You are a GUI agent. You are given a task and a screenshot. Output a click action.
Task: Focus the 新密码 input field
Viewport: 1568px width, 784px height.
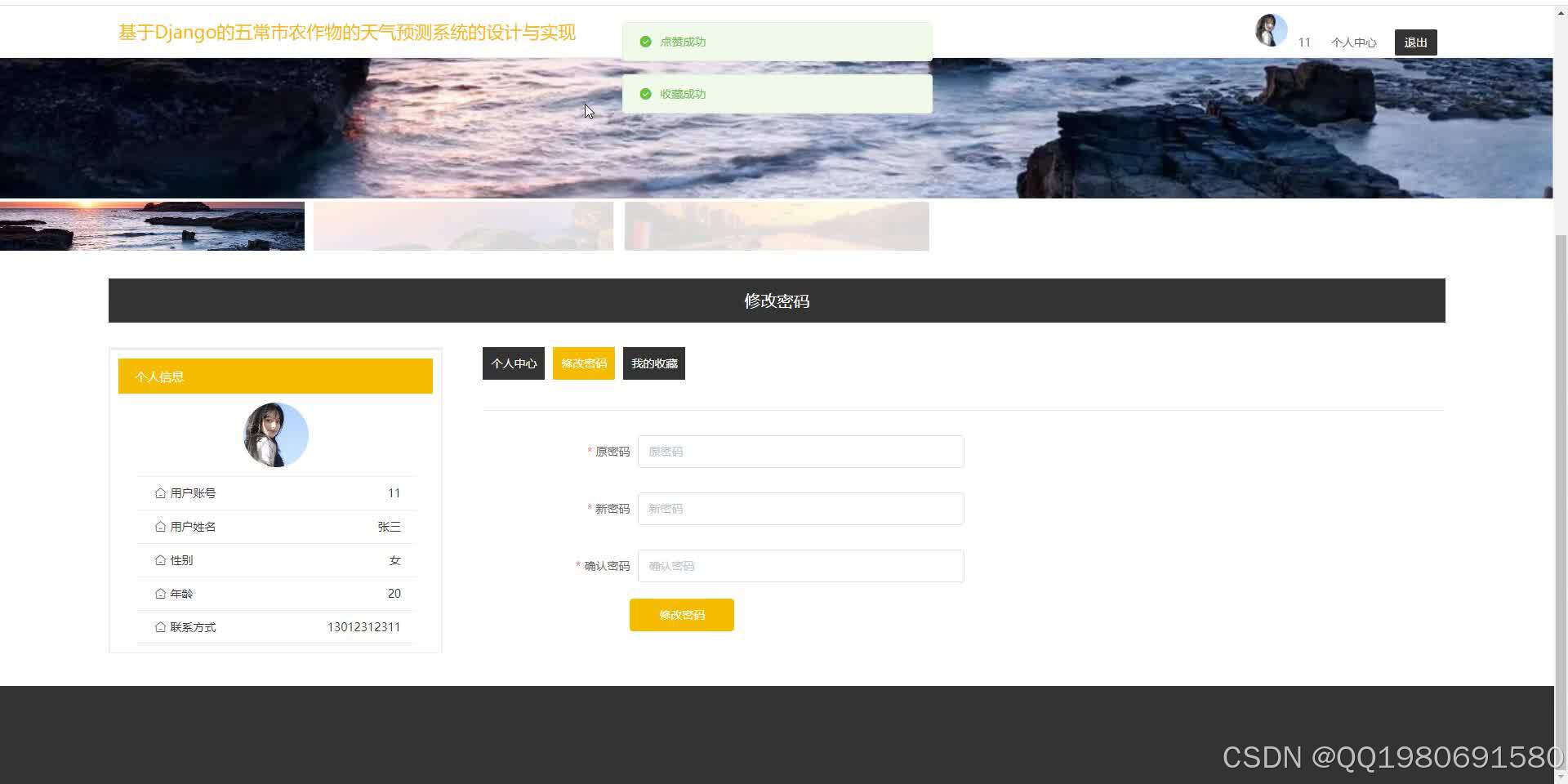[801, 509]
